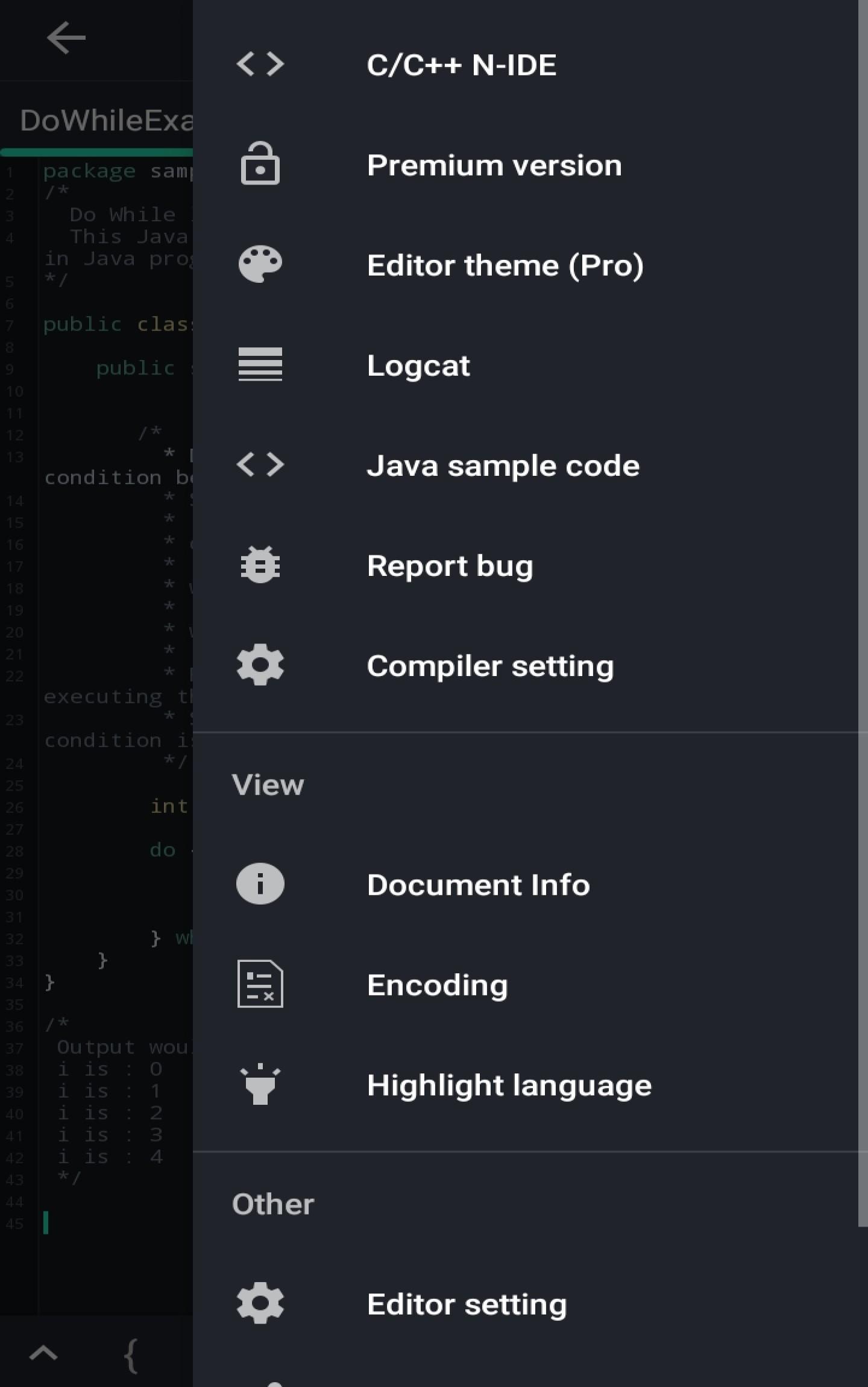Click the Premium version lock icon
This screenshot has height=1387, width=868.
click(260, 164)
